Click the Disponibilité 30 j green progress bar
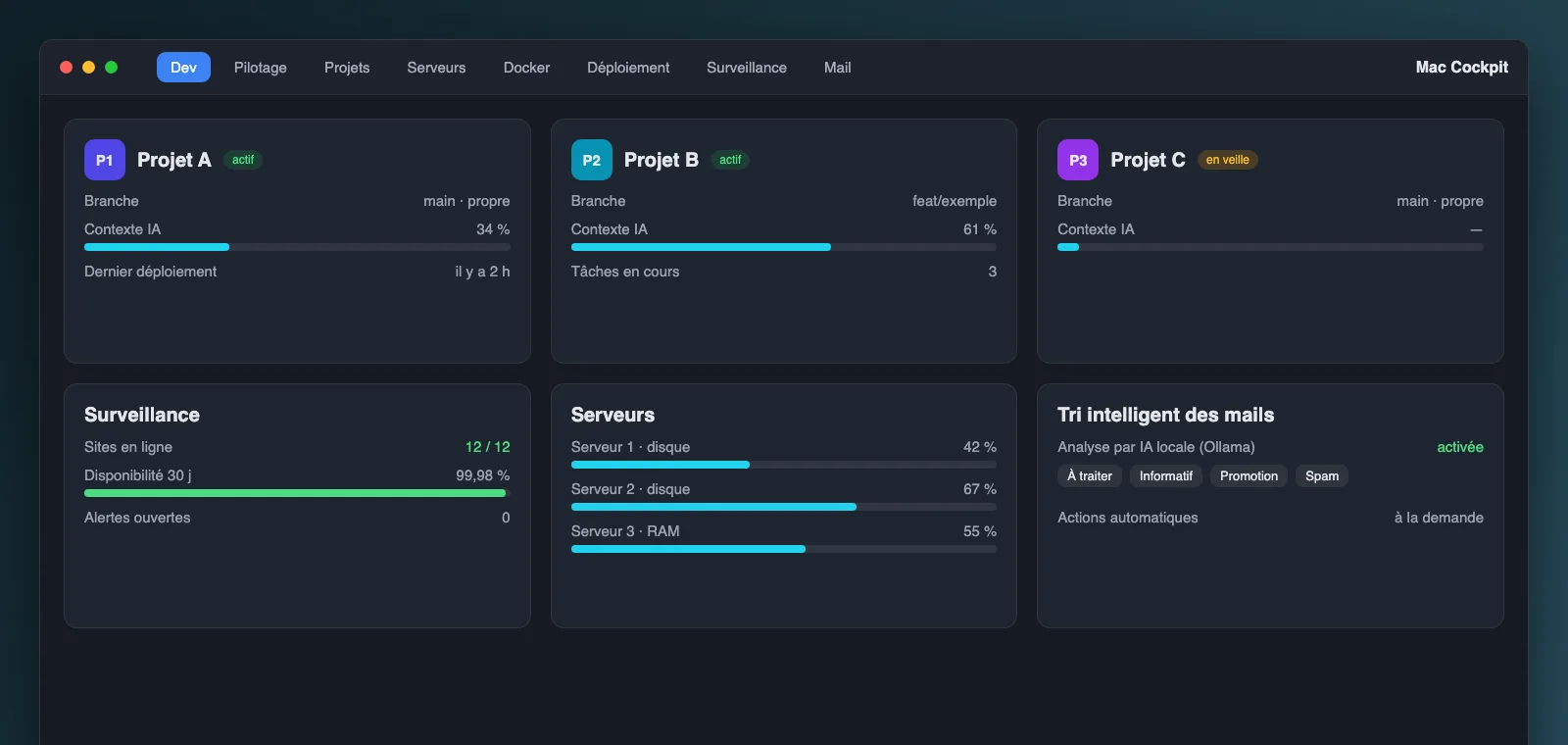This screenshot has width=1568, height=745. pos(297,493)
